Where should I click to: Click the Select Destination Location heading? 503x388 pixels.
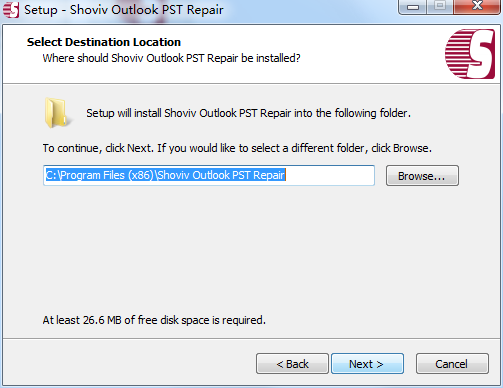tap(104, 42)
